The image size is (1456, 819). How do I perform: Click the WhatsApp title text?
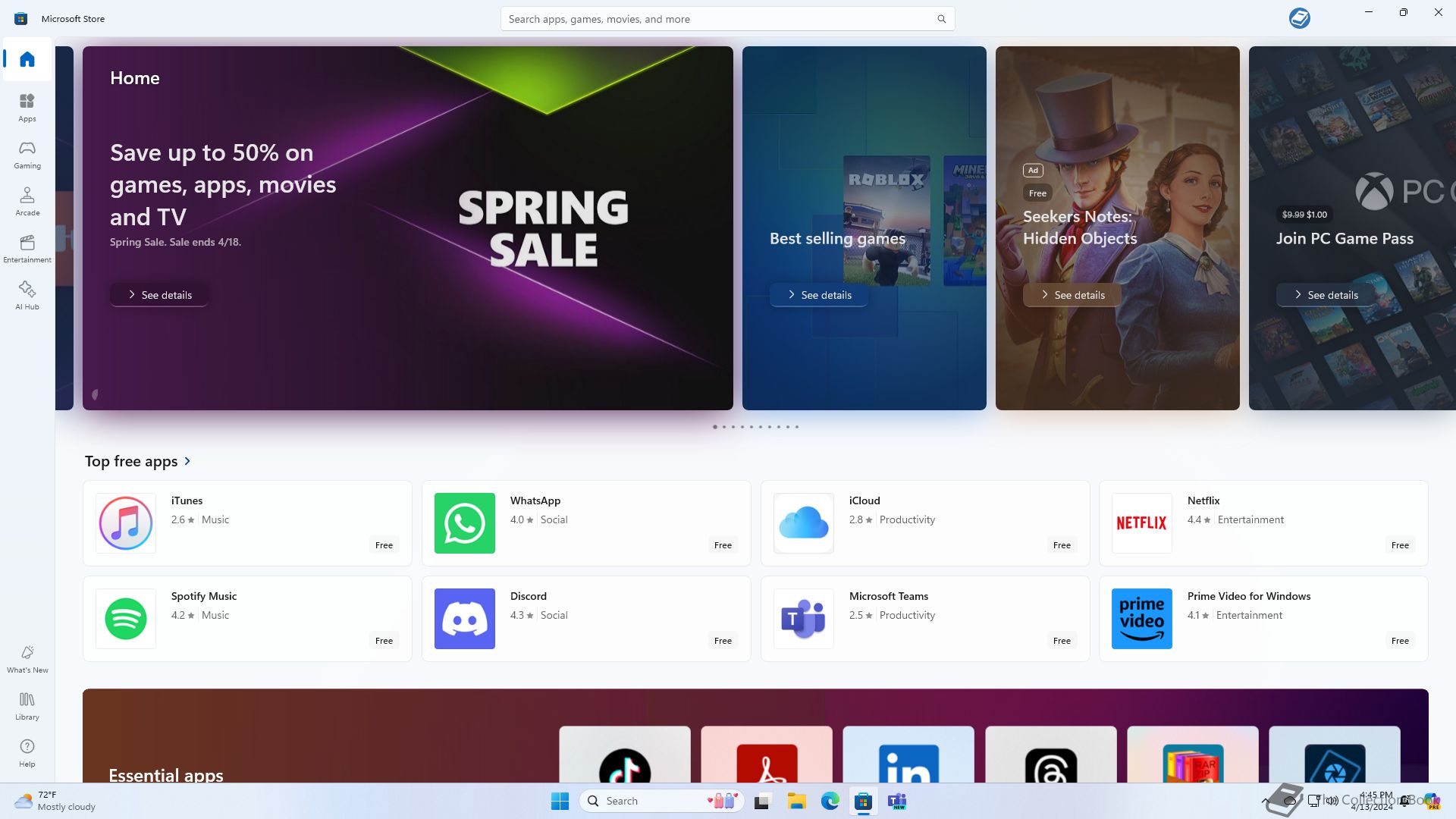point(535,500)
